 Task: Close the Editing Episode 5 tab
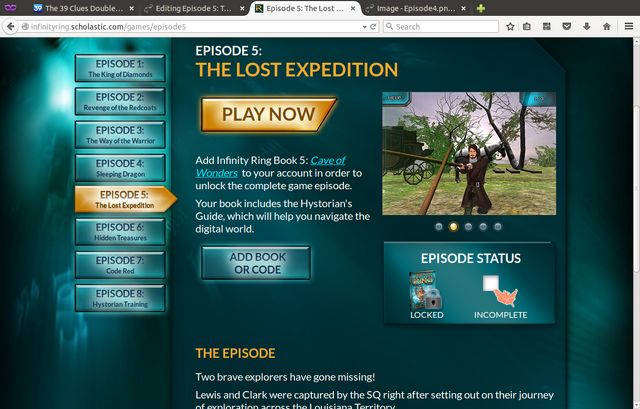[242, 8]
